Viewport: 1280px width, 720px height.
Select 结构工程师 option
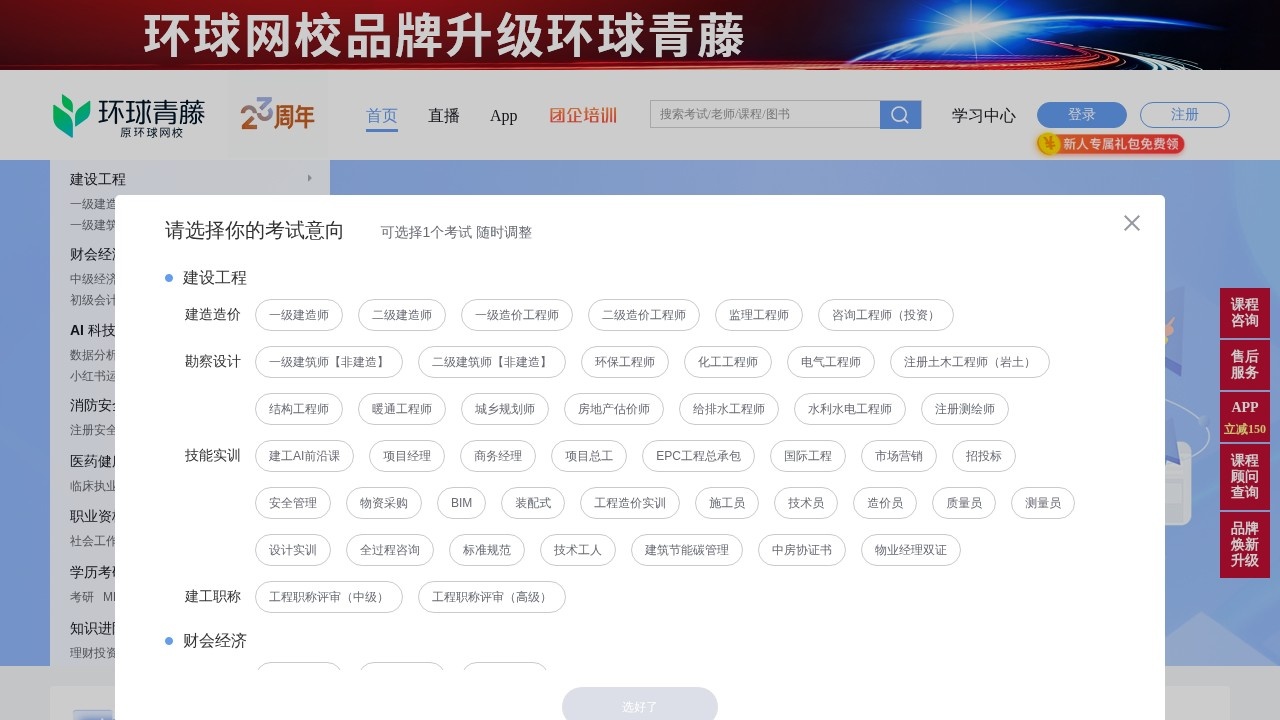pyautogui.click(x=299, y=409)
